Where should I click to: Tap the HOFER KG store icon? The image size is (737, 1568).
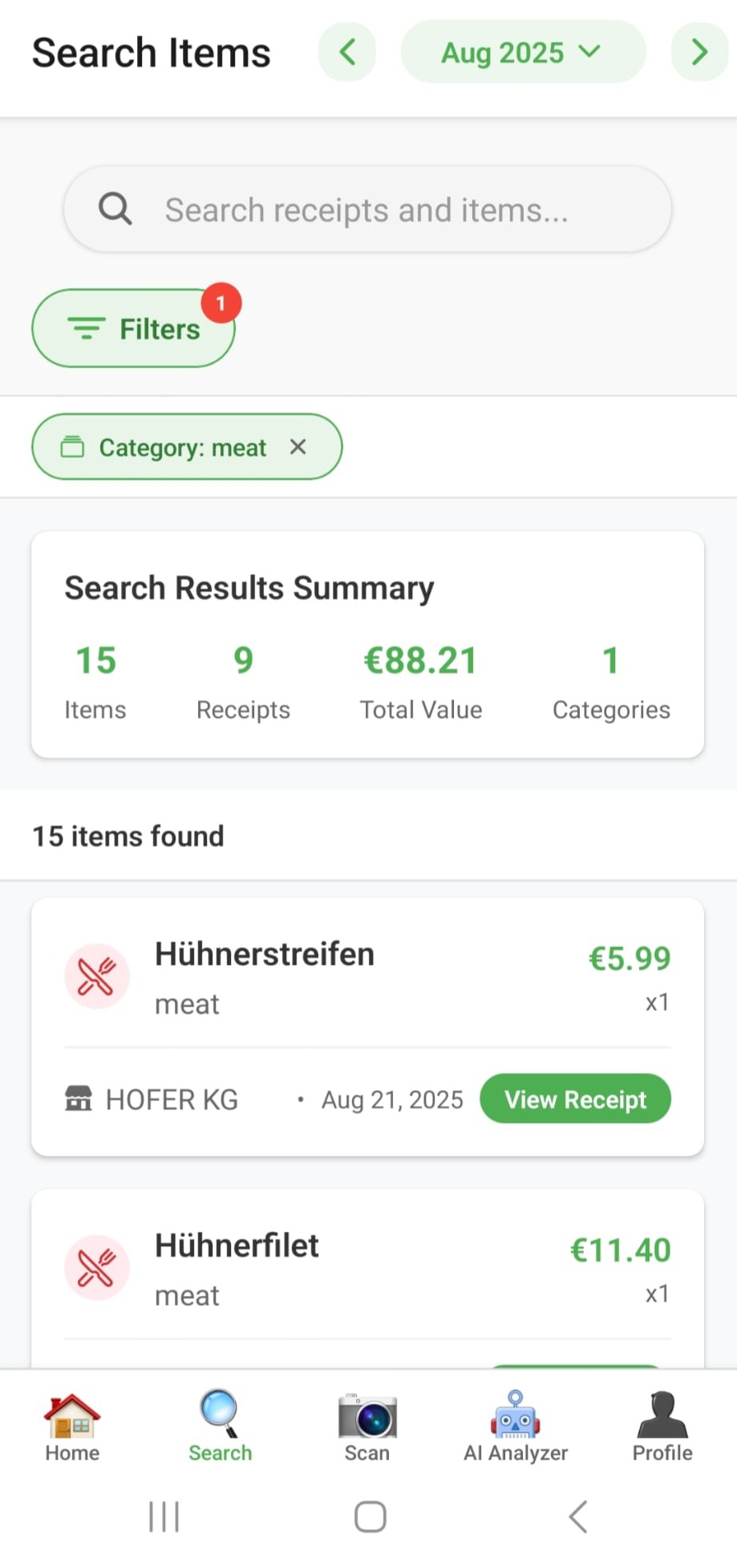[x=78, y=1099]
